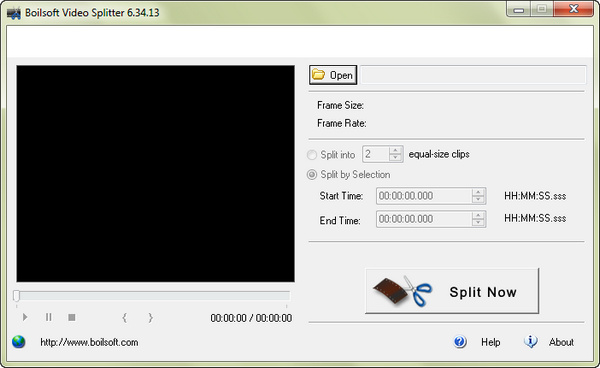Decrease End Time with the down arrow
This screenshot has width=600, height=368.
click(478, 223)
